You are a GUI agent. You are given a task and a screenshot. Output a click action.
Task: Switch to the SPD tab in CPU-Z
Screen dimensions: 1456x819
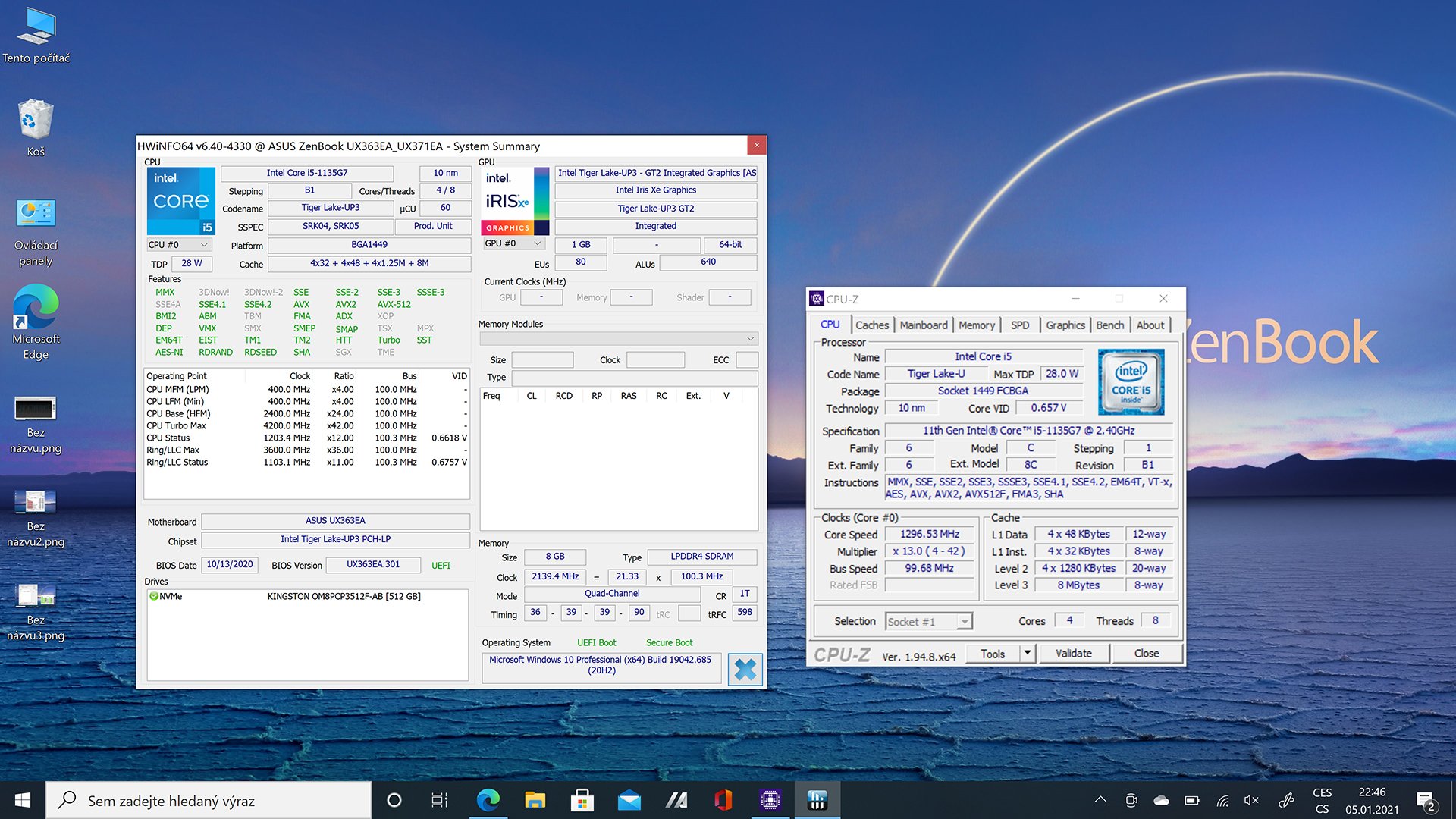(x=1020, y=325)
